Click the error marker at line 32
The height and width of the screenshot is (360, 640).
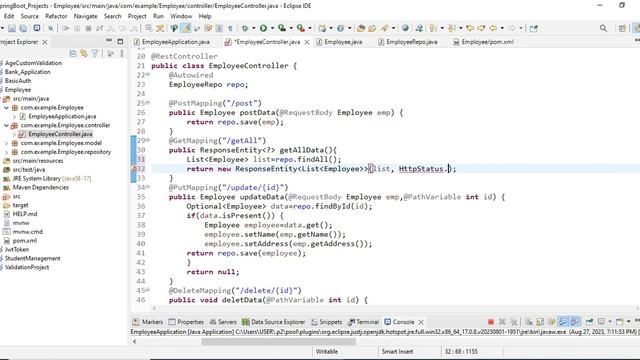(134, 169)
